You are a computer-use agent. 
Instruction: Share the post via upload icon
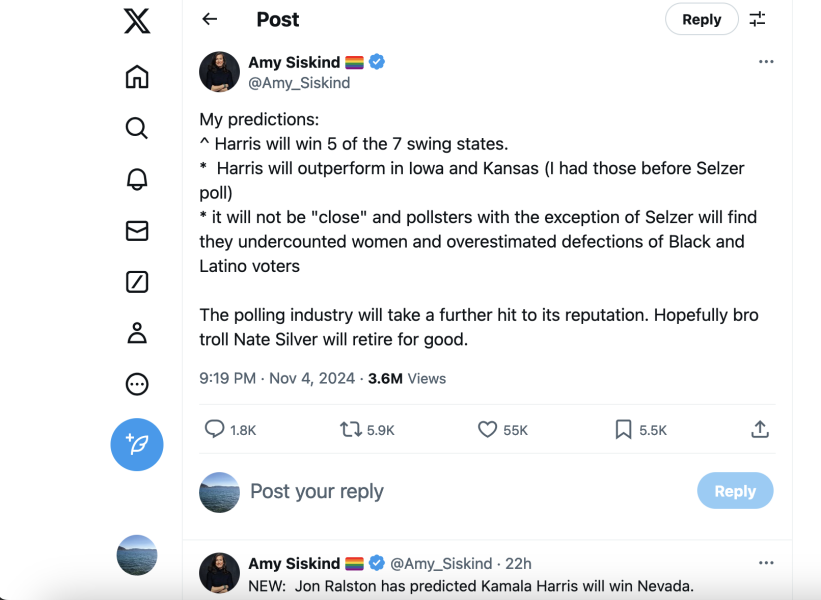[x=760, y=429]
